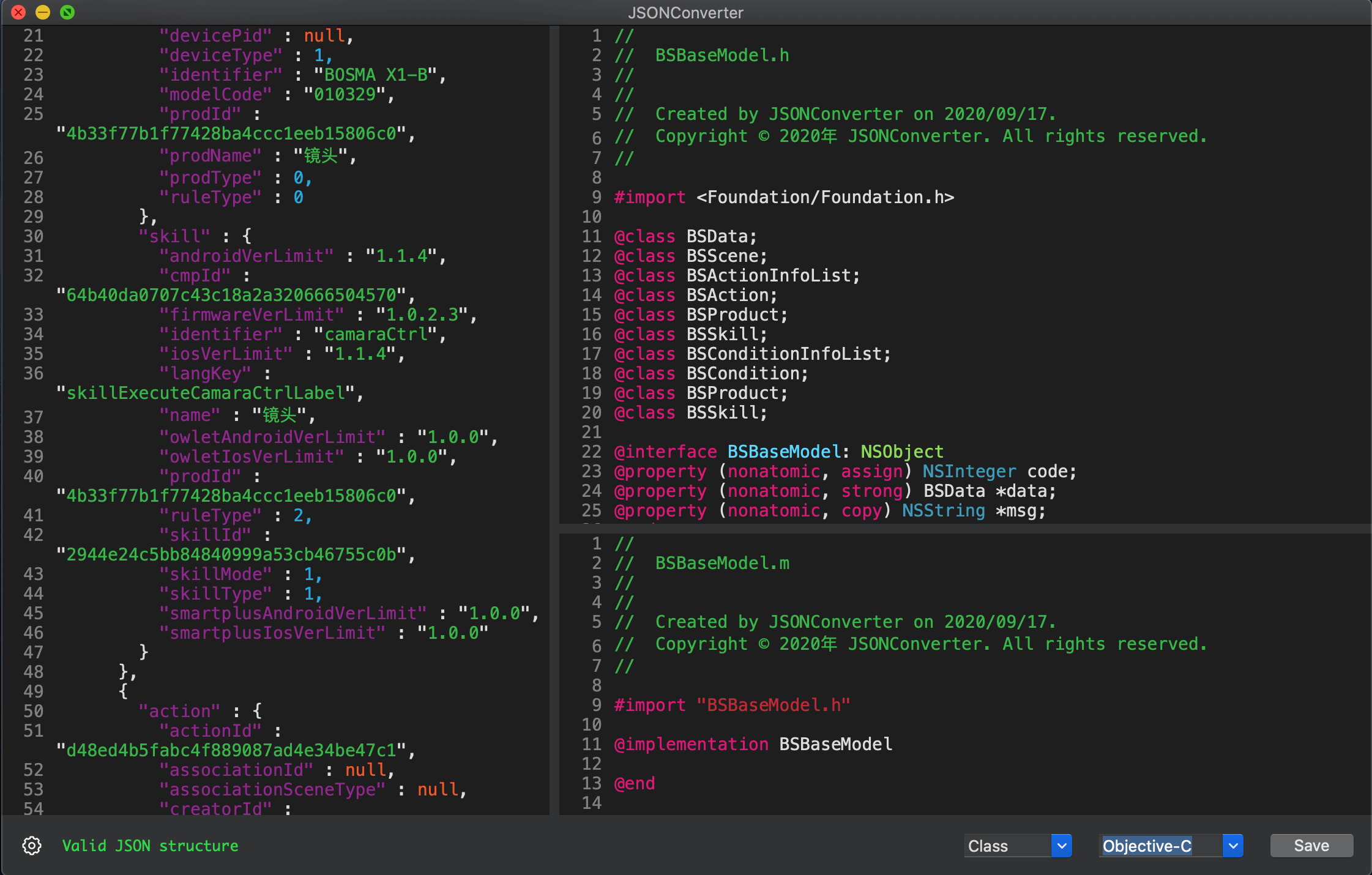
Task: Click 'Copyright © 2020年' comment in .m pane
Action: pyautogui.click(x=911, y=644)
